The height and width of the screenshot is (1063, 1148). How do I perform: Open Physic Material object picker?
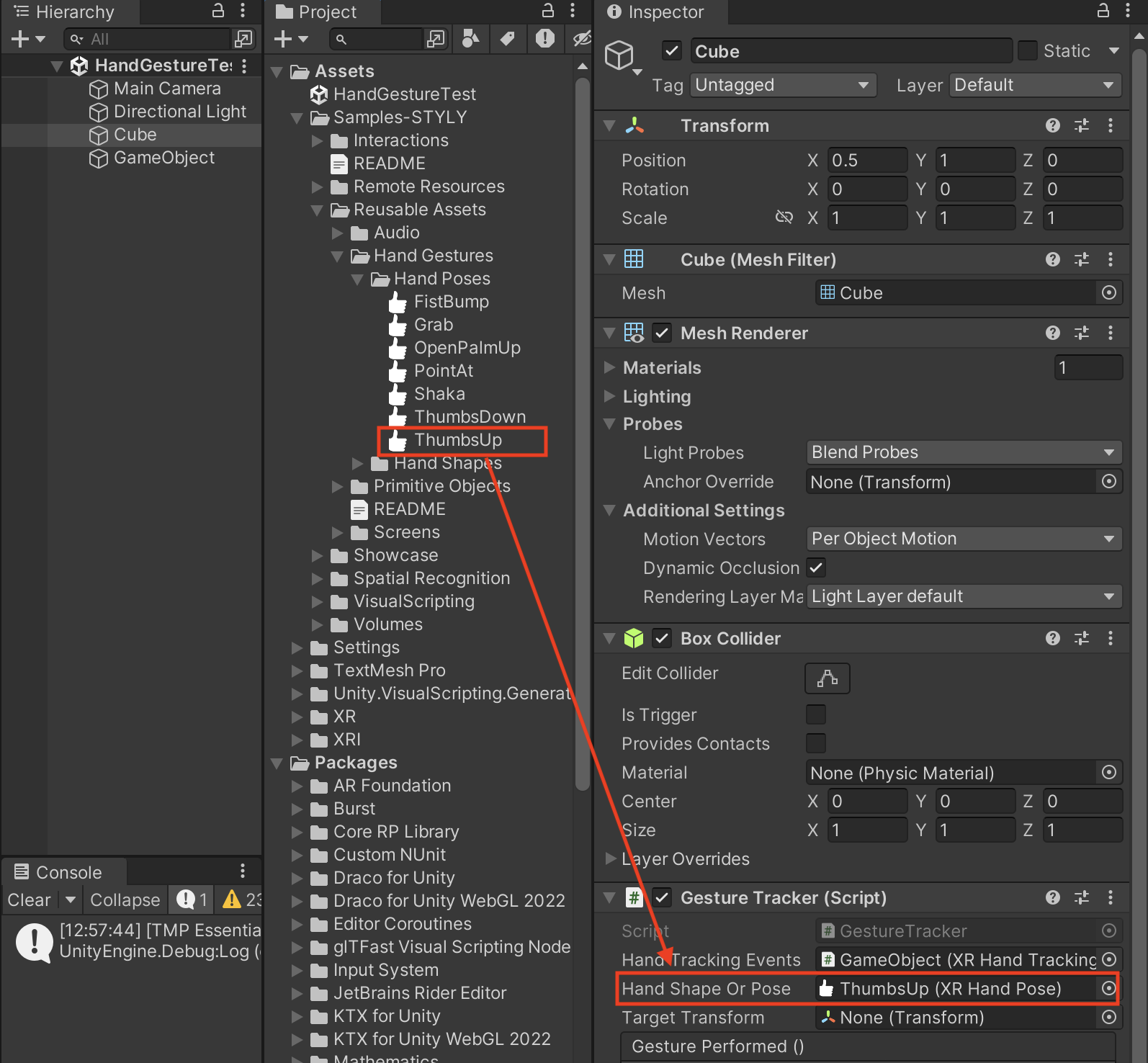point(1109,772)
